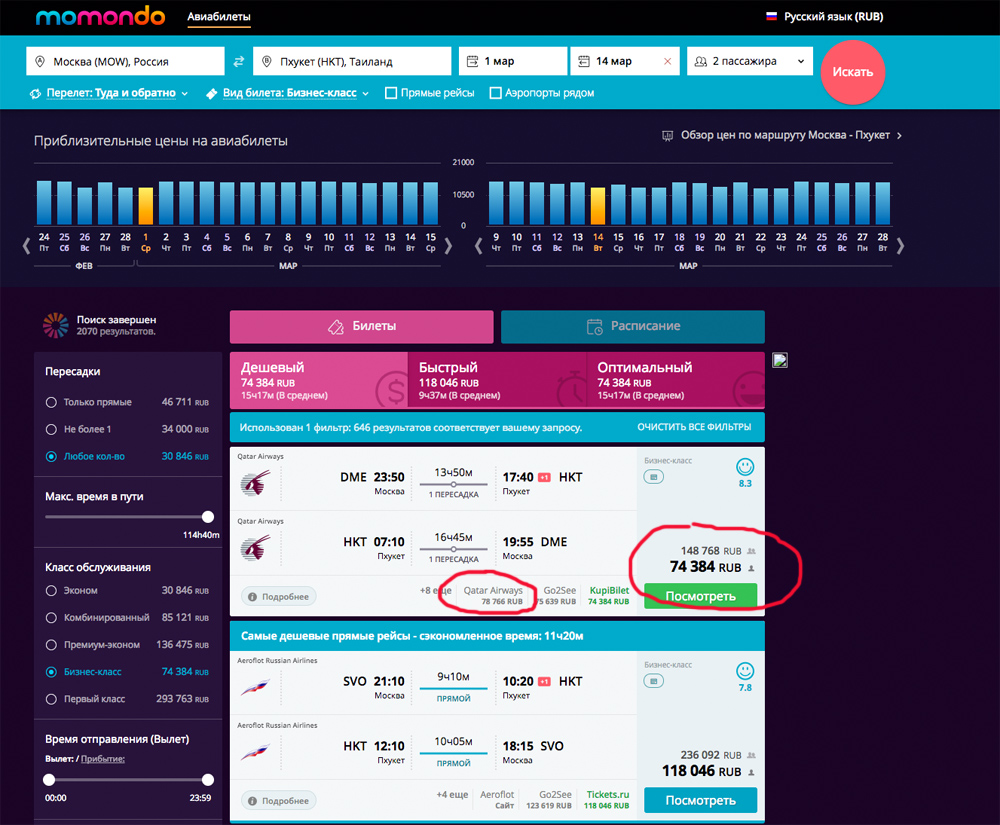Screen dimensions: 1000x825
Task: Clear the 14 мар return date
Action: (668, 61)
